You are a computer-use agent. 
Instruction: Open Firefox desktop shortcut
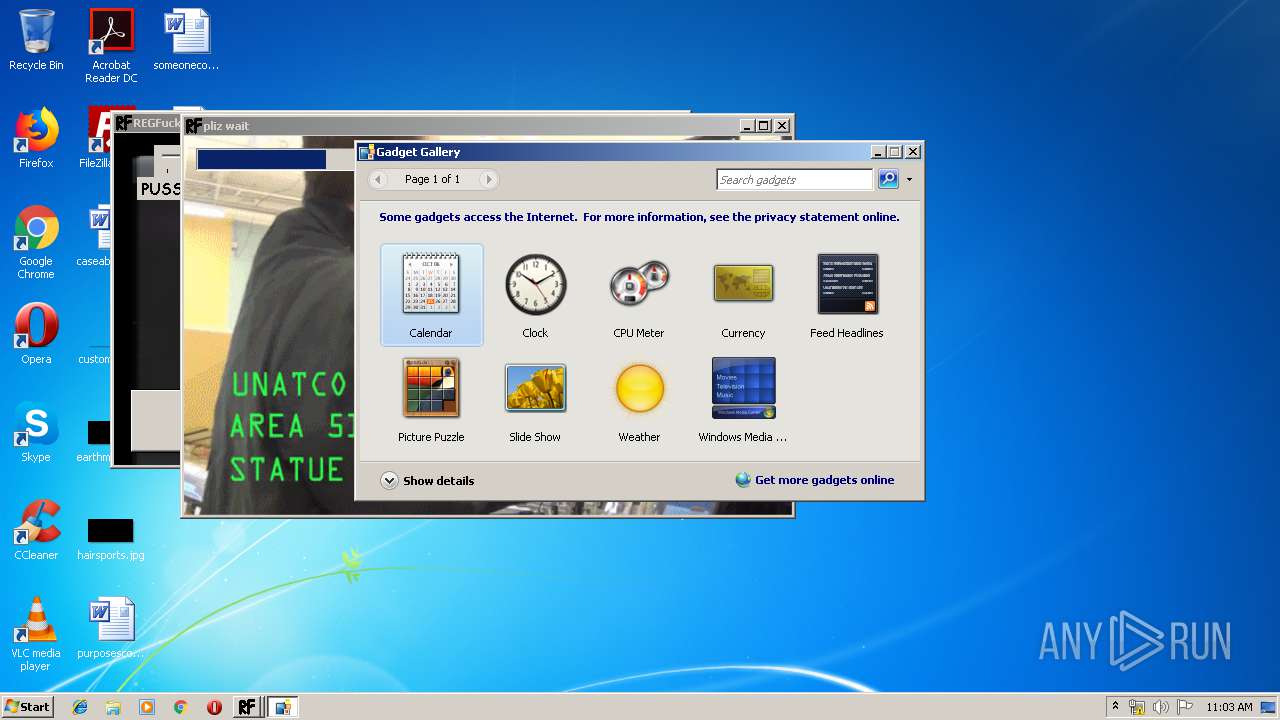[36, 138]
